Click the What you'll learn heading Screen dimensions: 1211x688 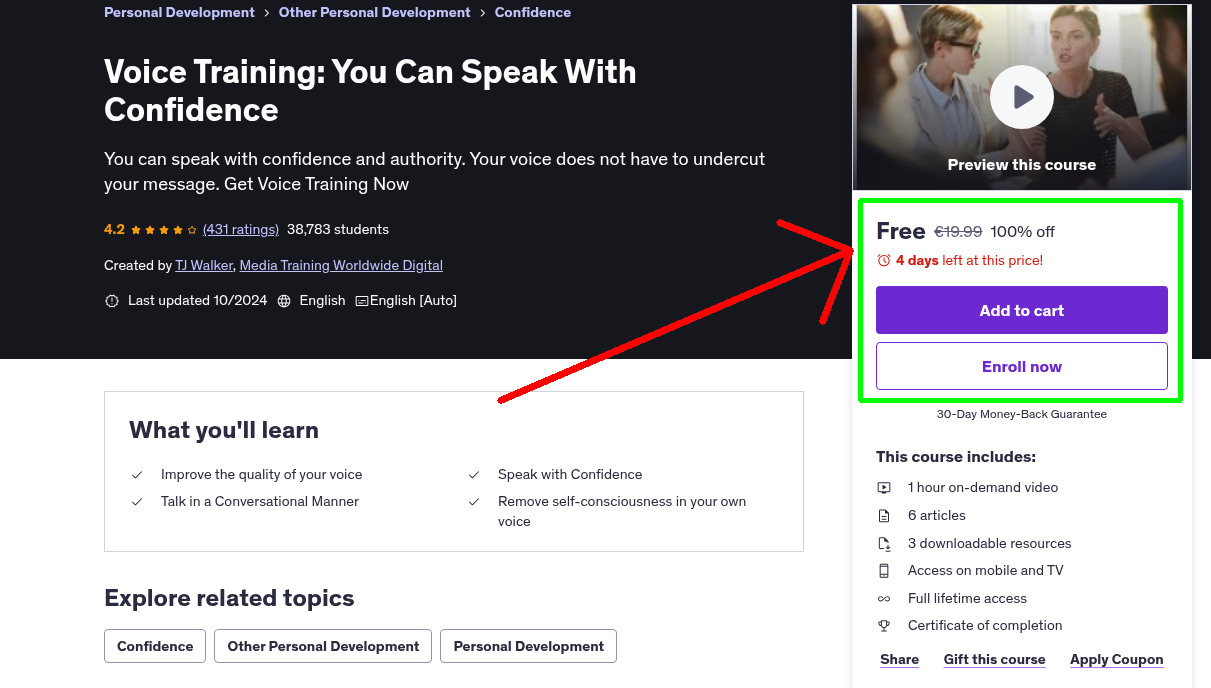[224, 430]
